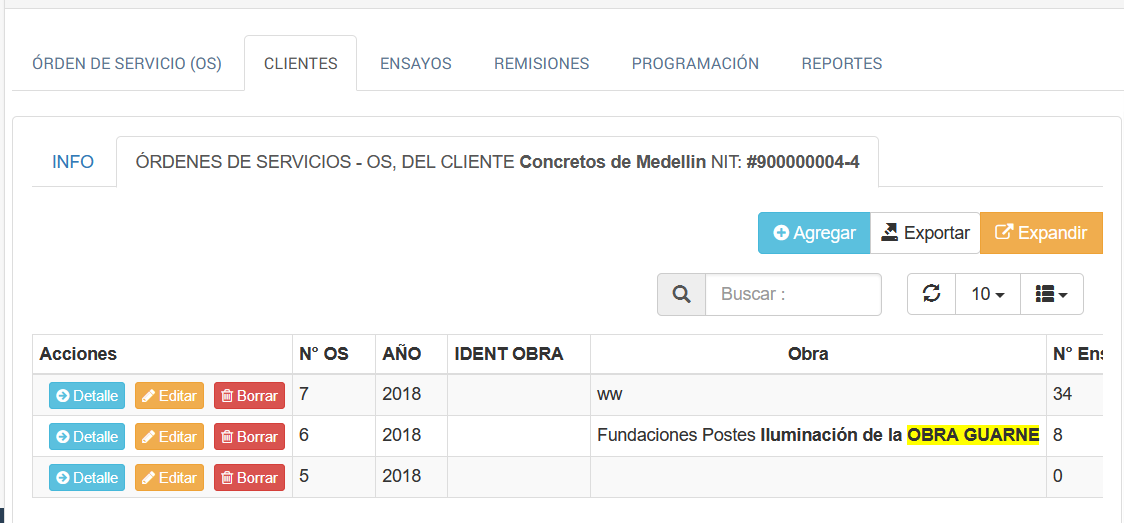Delete order number 5 with Borrar
The width and height of the screenshot is (1124, 523).
(249, 477)
